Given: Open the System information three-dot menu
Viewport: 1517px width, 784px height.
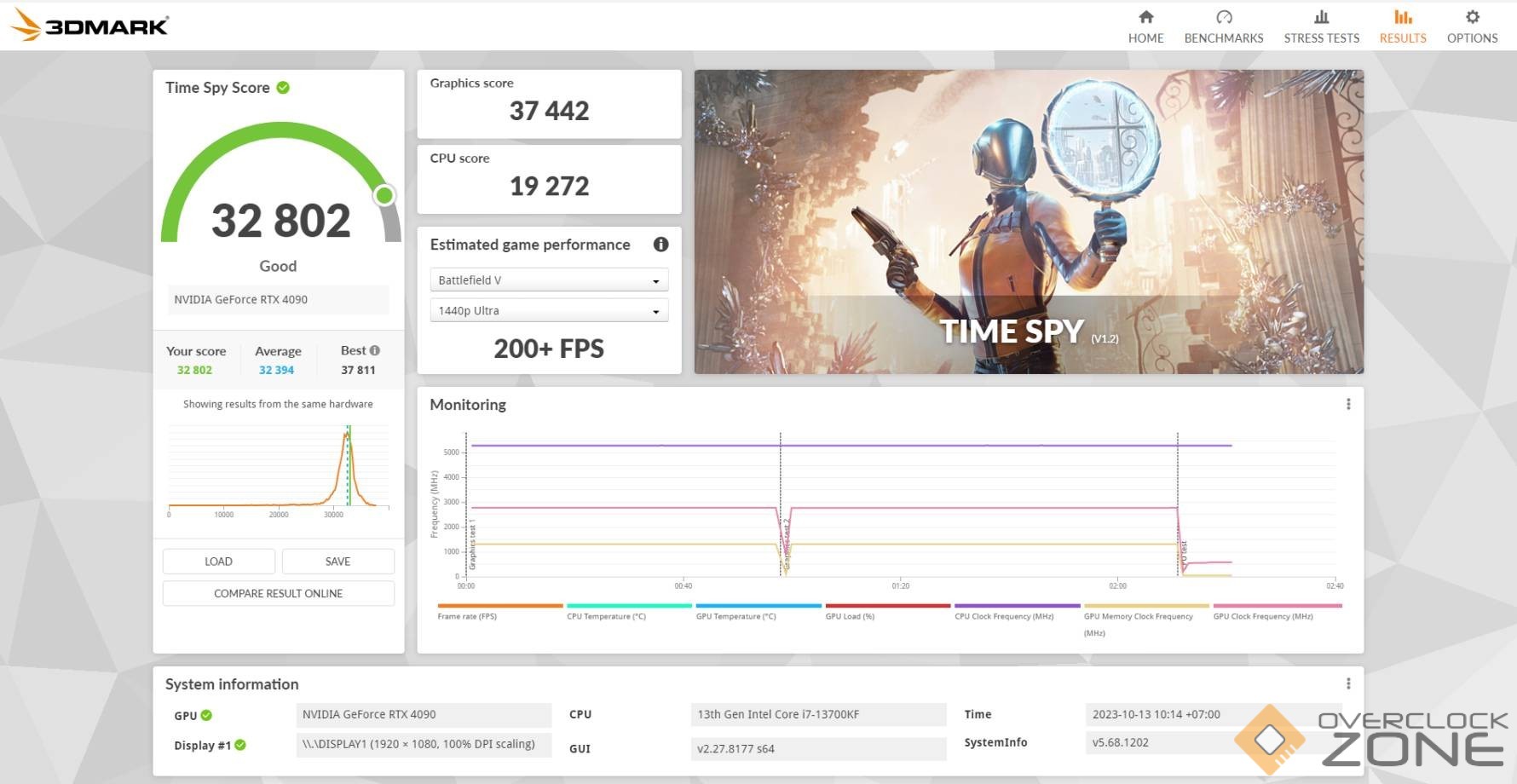Looking at the screenshot, I should pyautogui.click(x=1347, y=683).
